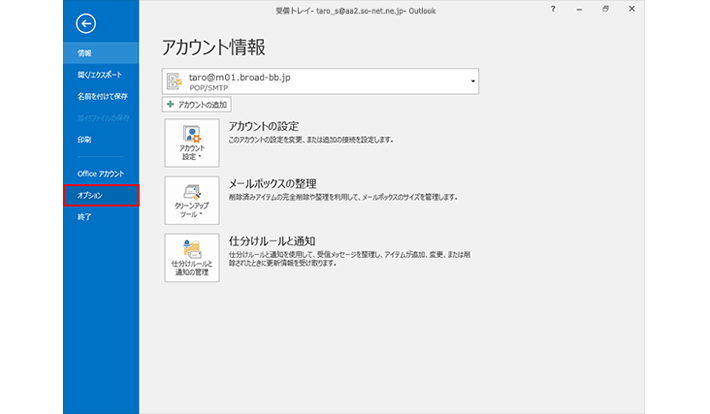Open the アカウント設定 account settings button

click(191, 143)
